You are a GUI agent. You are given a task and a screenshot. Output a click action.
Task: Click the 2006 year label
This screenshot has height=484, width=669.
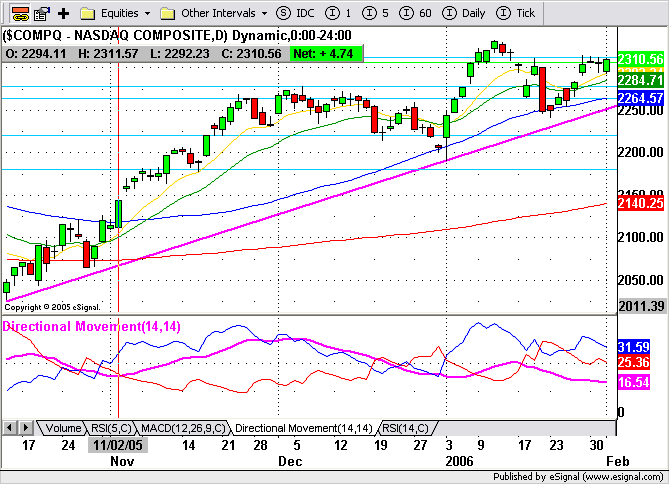click(460, 461)
